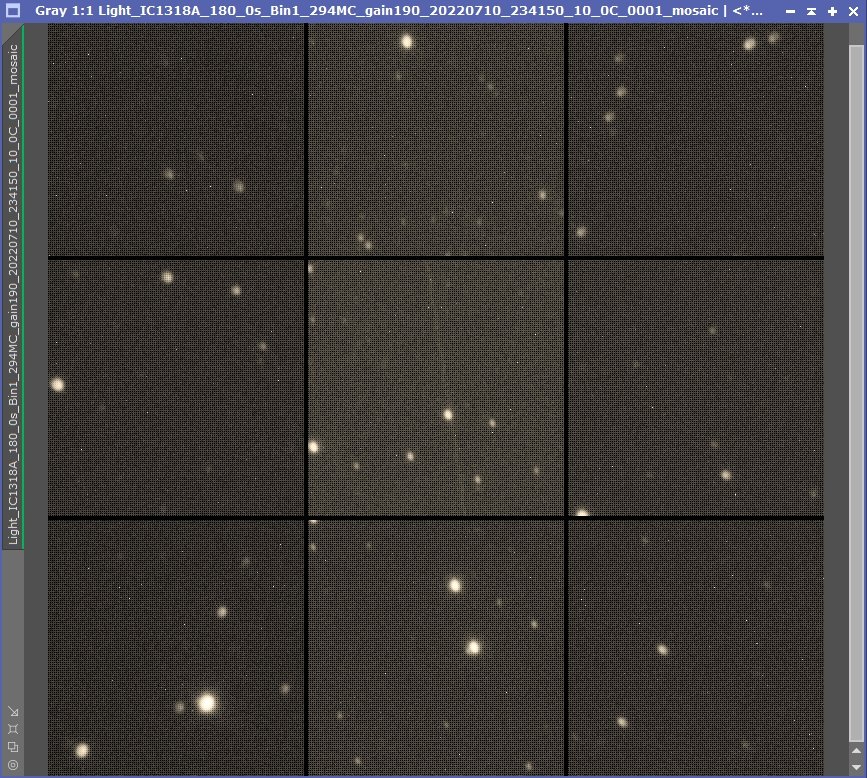Click the concentric circle icon at lower left
867x778 pixels.
click(x=13, y=765)
